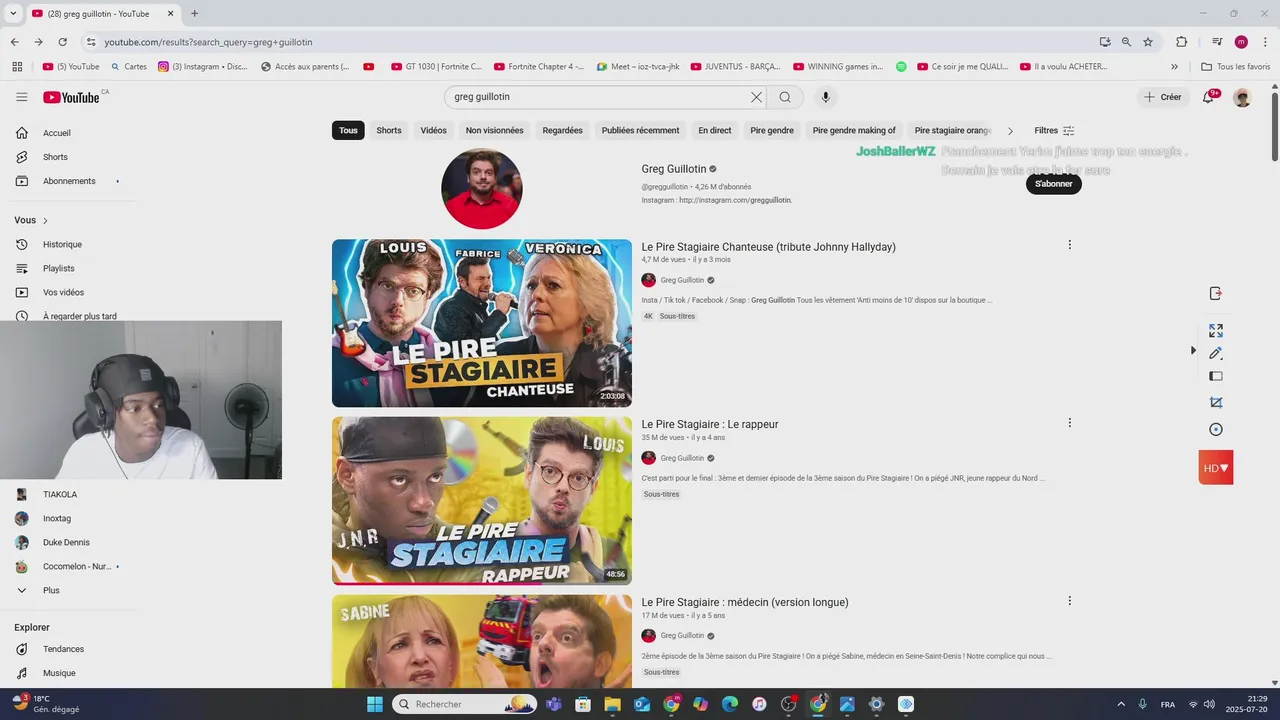Select the pencil annotation tool
1280x720 pixels.
[1216, 353]
